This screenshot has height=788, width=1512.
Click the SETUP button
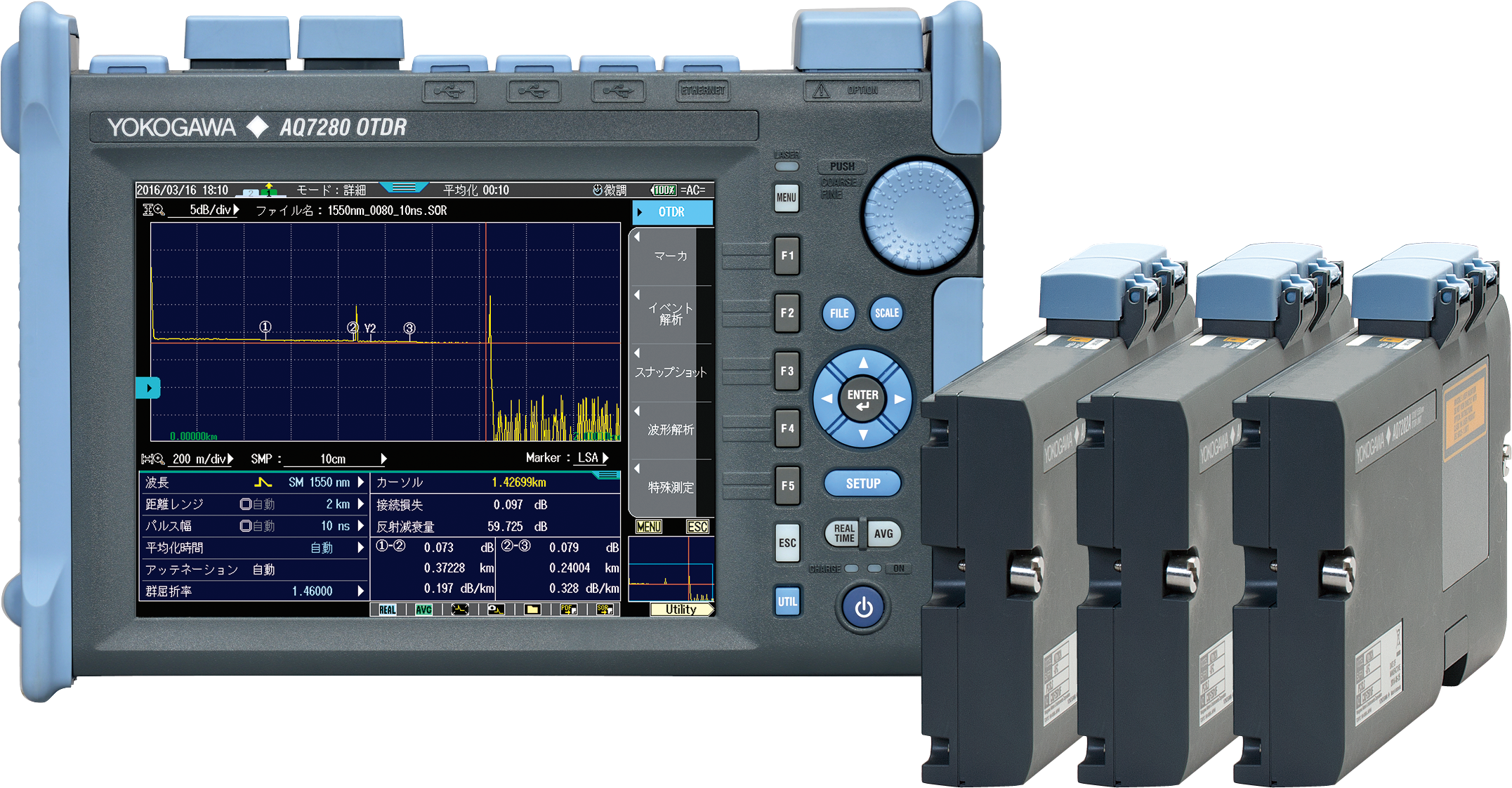(x=863, y=483)
